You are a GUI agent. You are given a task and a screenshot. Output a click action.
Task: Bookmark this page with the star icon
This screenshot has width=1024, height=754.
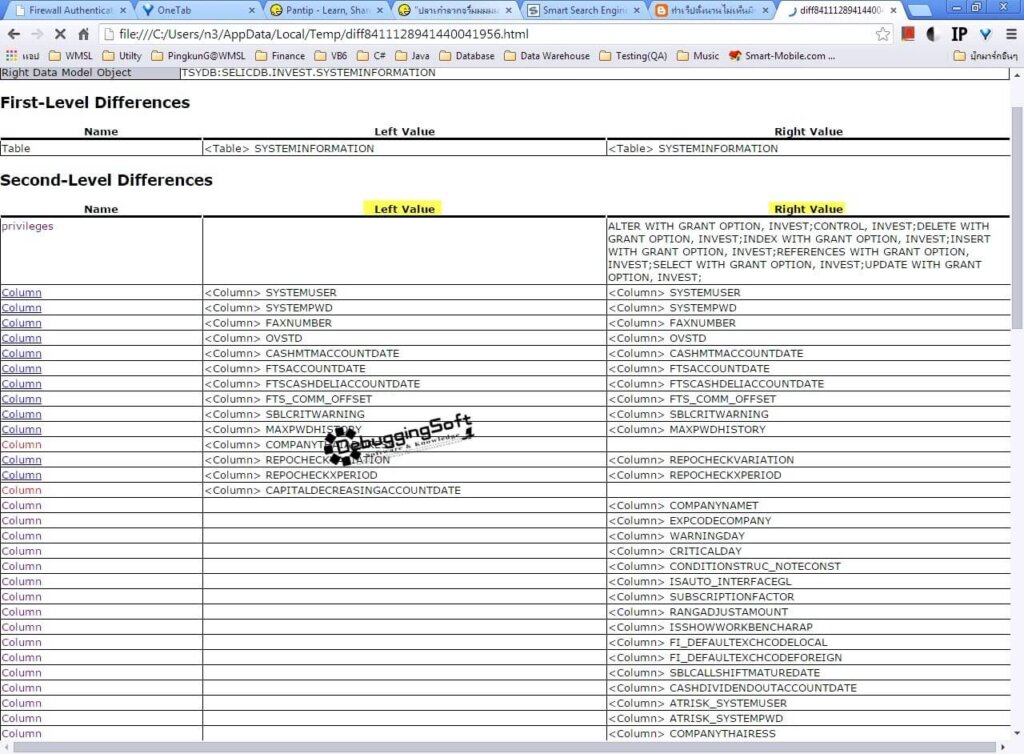(x=882, y=34)
